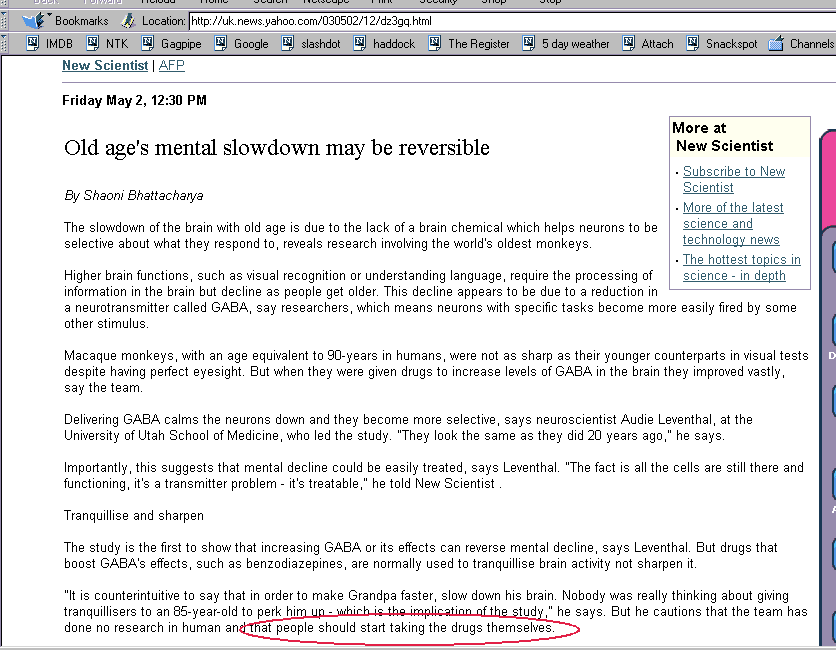Viewport: 836px width, 650px height.
Task: Click the Snackspot bookmark label
Action: pyautogui.click(x=732, y=44)
